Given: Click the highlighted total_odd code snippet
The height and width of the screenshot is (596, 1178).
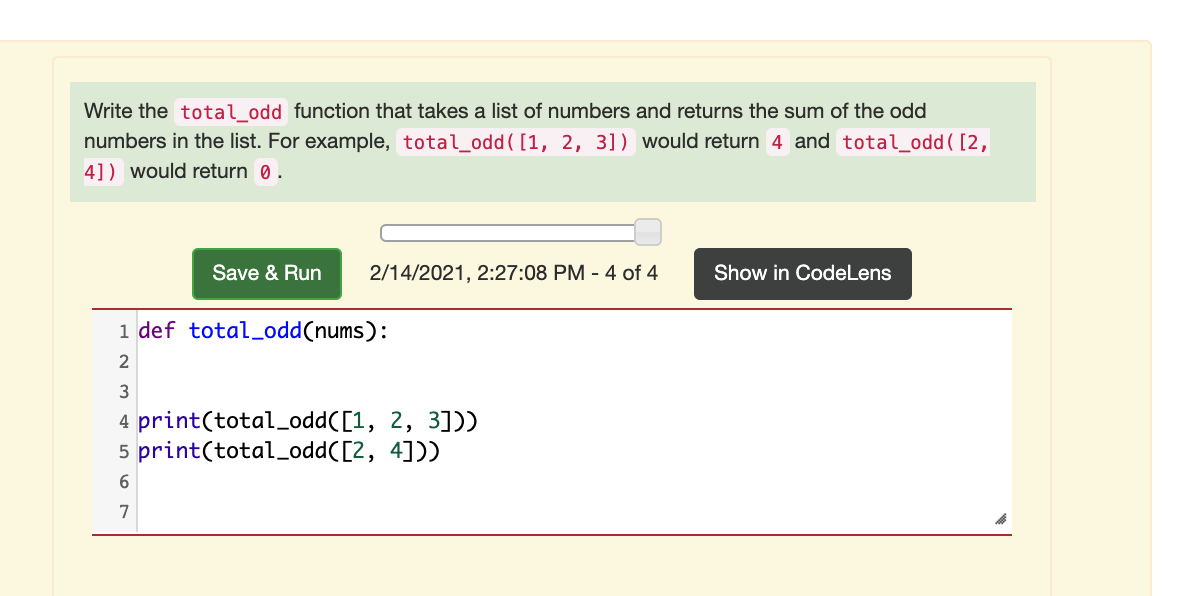Looking at the screenshot, I should click(230, 111).
